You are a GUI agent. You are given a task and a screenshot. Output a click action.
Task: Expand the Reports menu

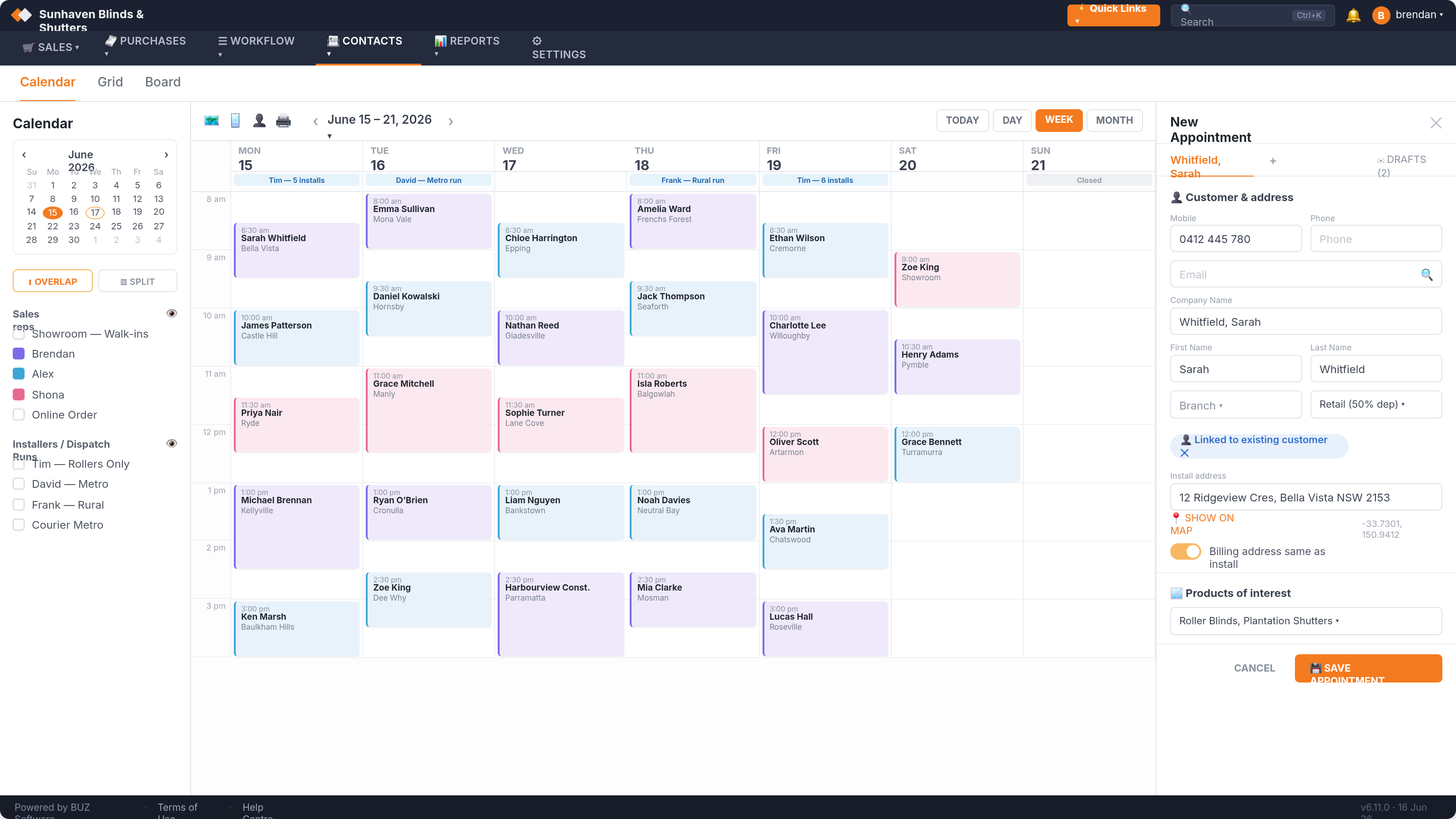click(x=467, y=46)
